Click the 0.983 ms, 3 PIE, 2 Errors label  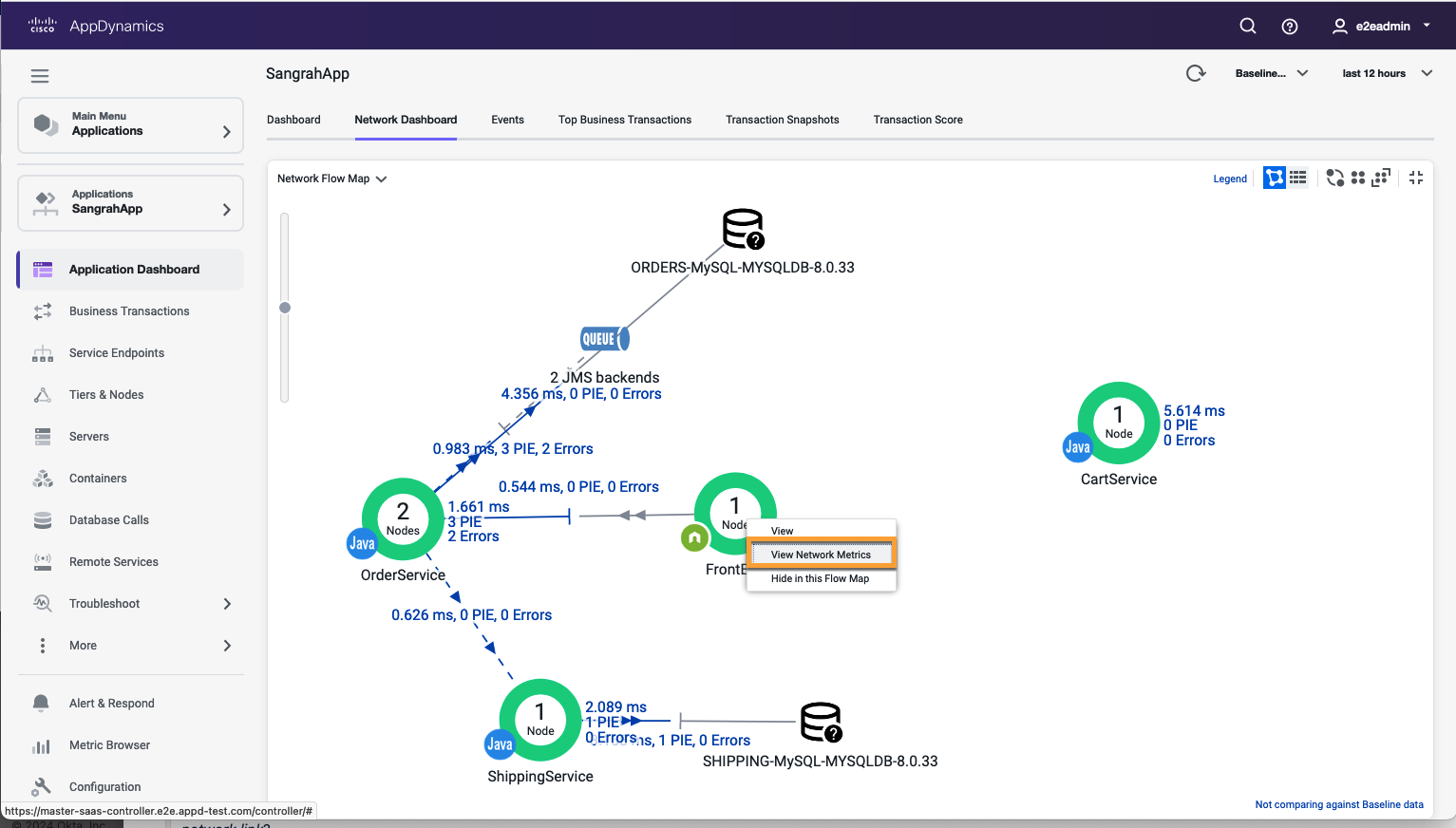(x=513, y=449)
